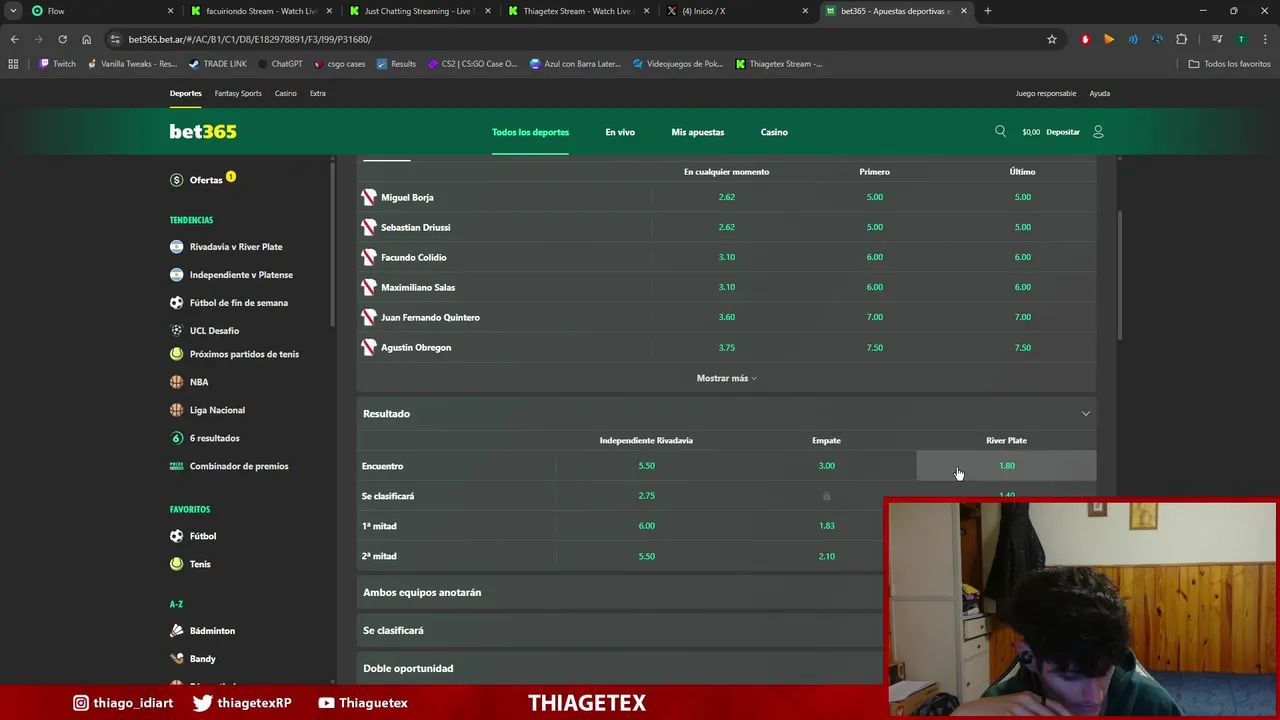Click the Bandy sport icon
The width and height of the screenshot is (1280, 720).
177,659
